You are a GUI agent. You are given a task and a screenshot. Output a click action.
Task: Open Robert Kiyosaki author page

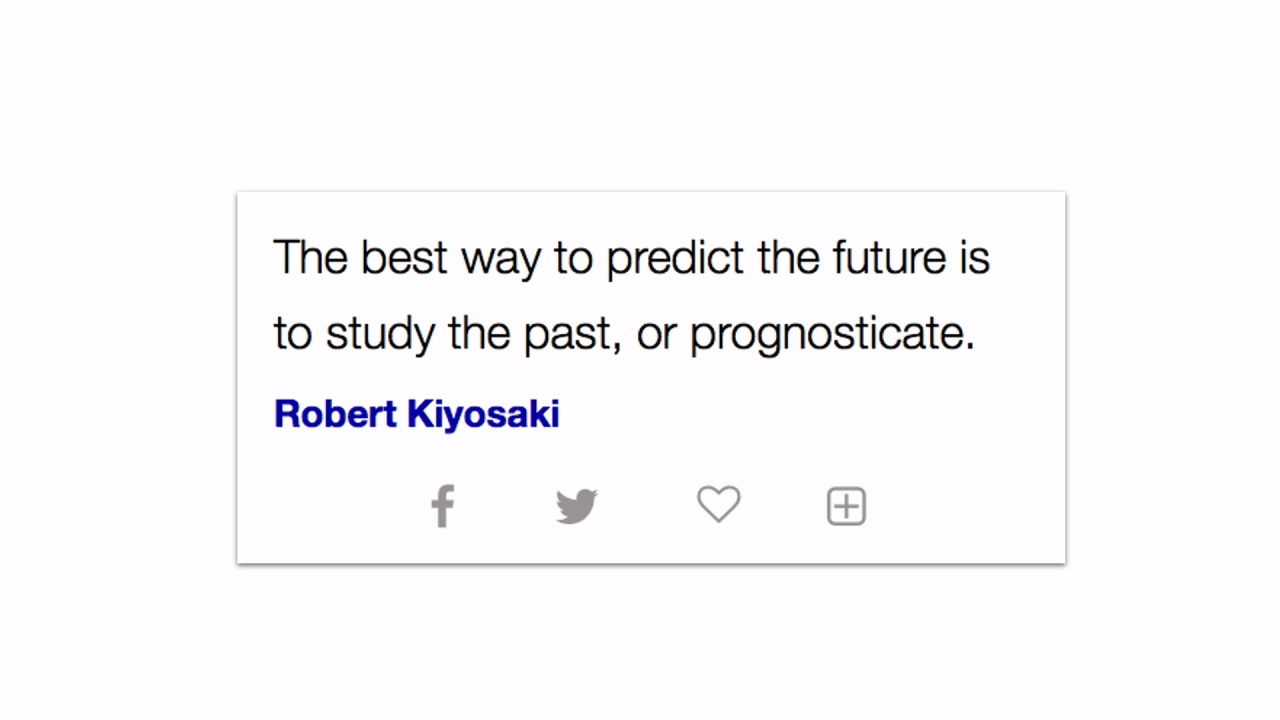tap(416, 414)
